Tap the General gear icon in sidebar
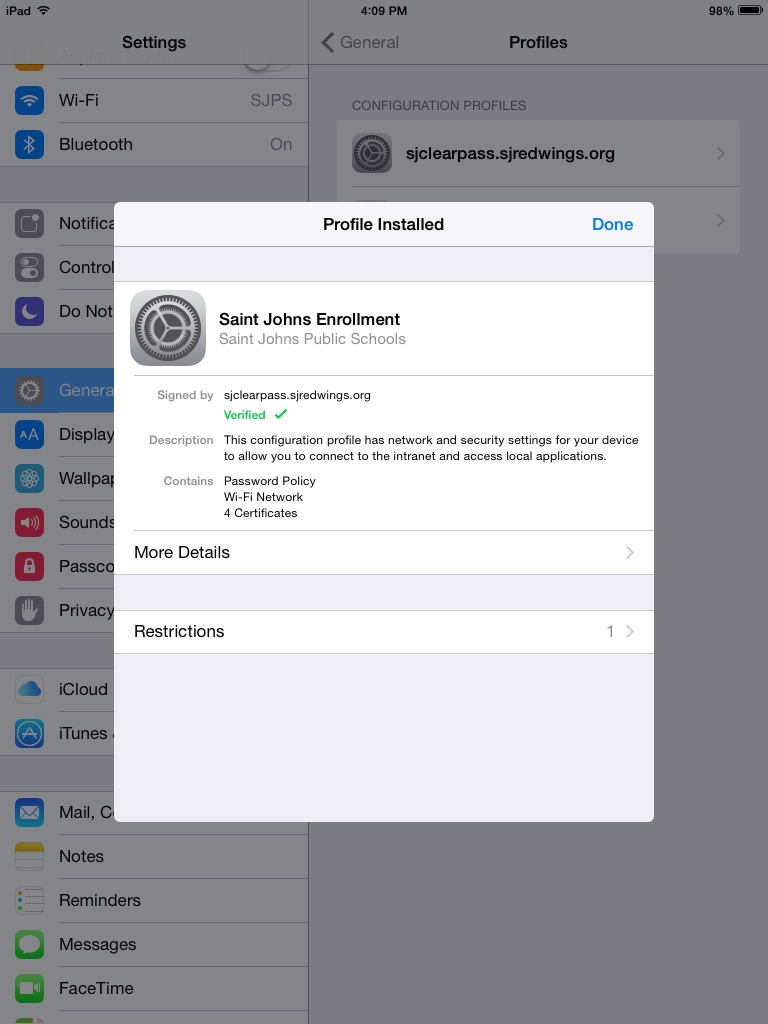 (29, 391)
